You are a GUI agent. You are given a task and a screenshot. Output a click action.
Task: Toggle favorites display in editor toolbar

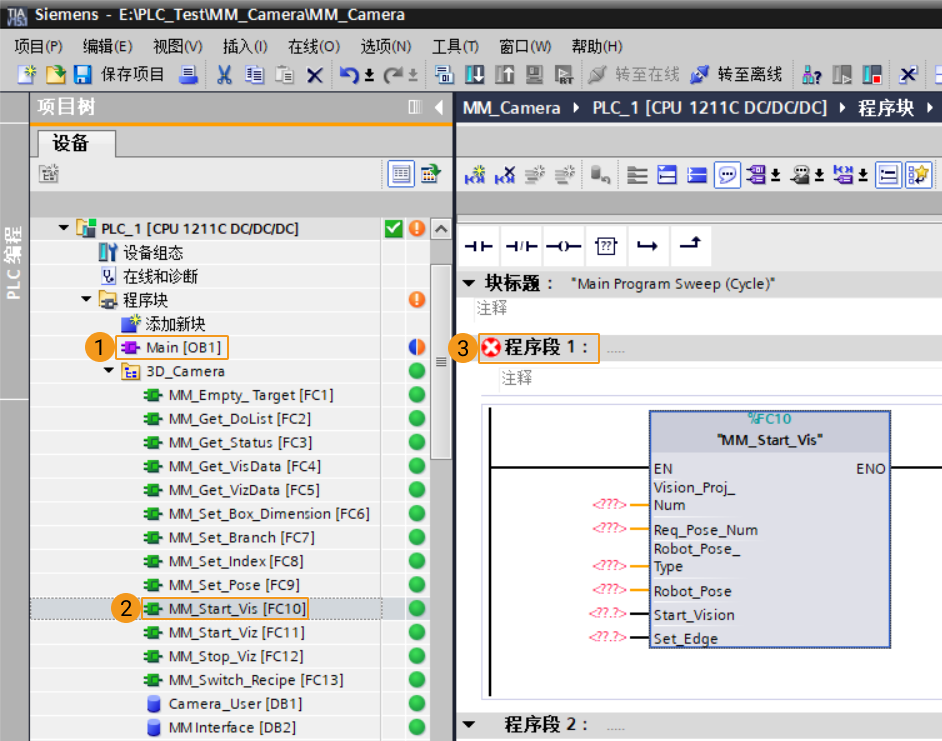(x=919, y=175)
